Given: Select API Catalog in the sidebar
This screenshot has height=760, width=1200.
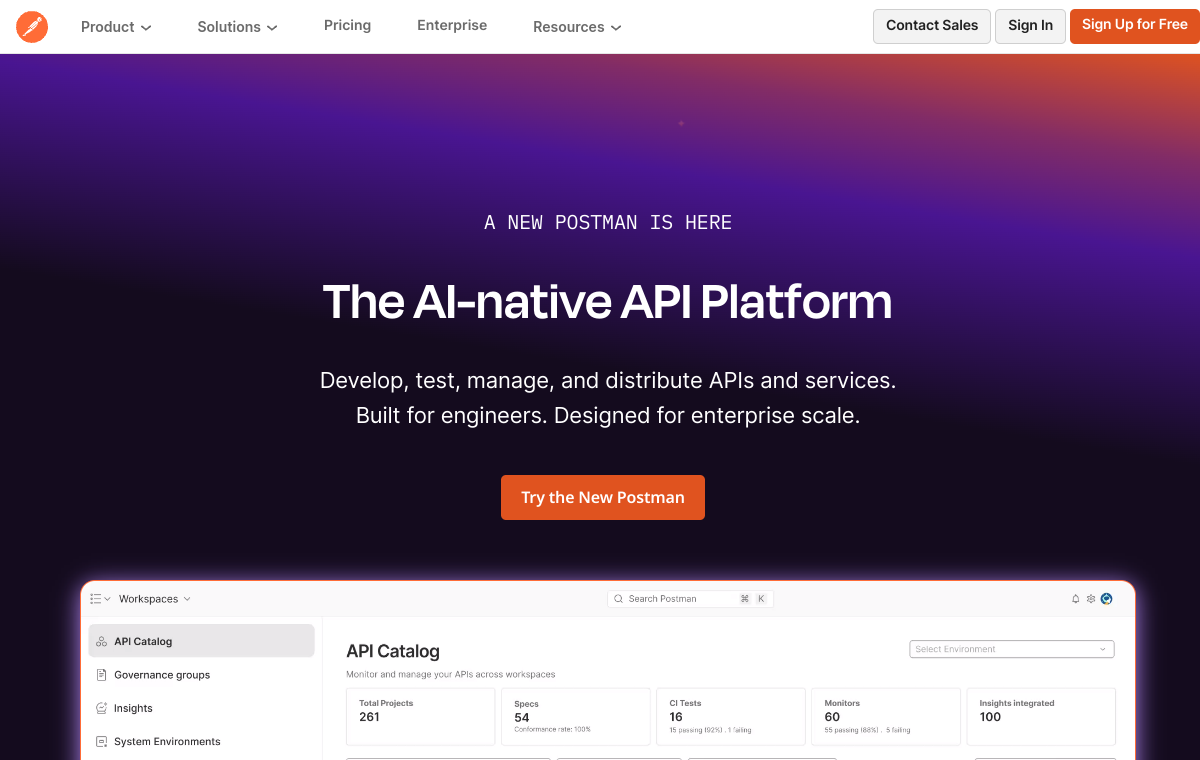Looking at the screenshot, I should tap(202, 641).
